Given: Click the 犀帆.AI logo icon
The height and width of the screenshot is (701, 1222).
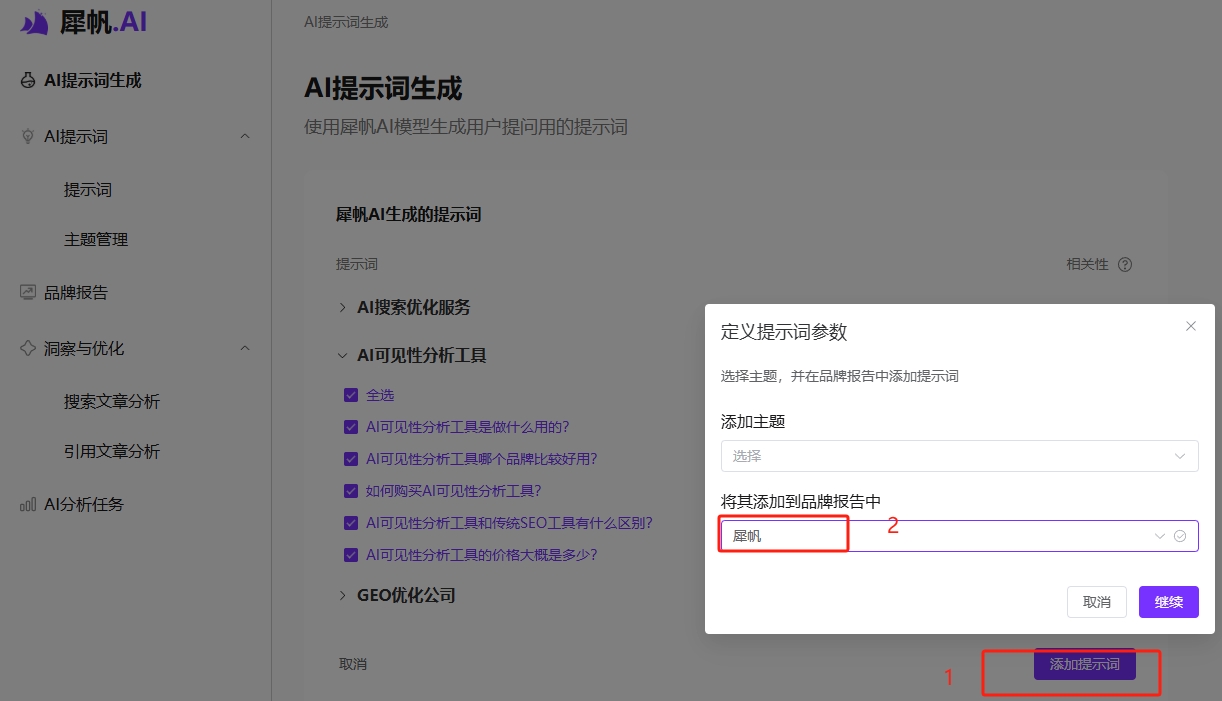Looking at the screenshot, I should 33,21.
